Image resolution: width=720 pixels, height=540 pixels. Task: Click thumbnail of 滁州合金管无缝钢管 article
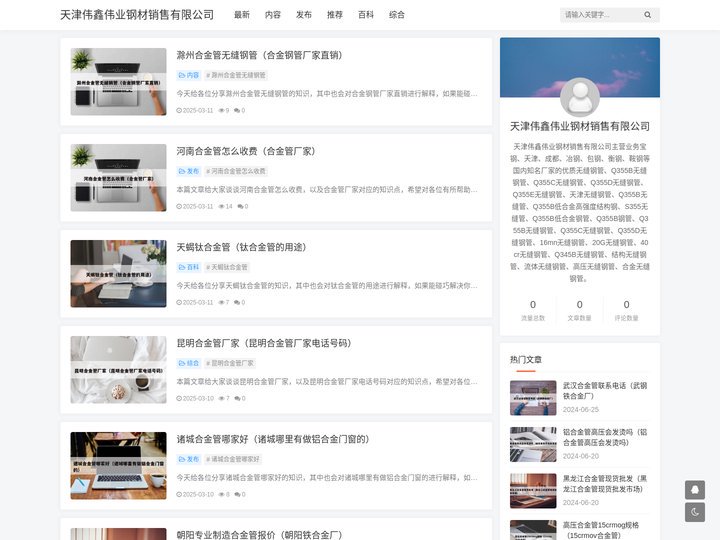pos(118,82)
